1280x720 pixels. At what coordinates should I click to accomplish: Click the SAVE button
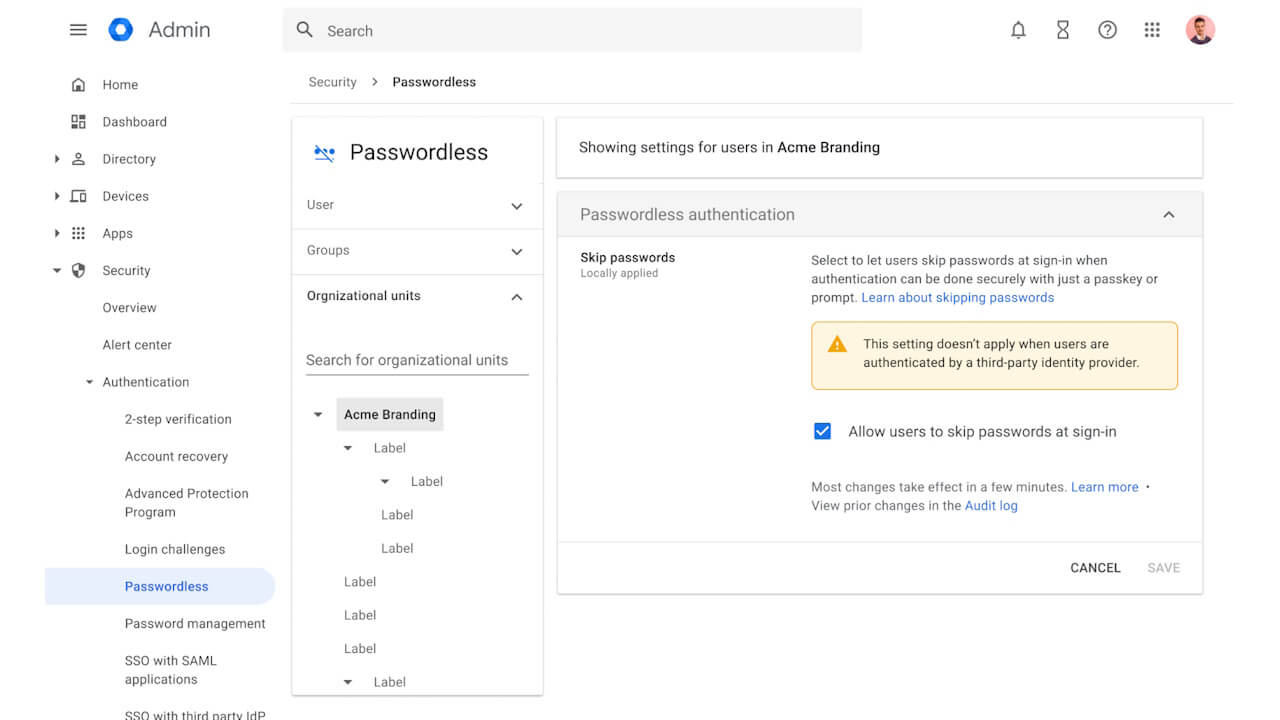click(1163, 567)
